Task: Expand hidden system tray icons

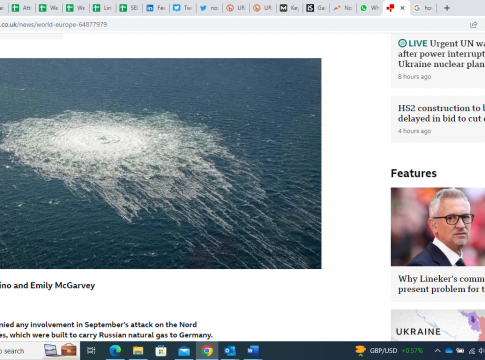Action: click(x=437, y=351)
